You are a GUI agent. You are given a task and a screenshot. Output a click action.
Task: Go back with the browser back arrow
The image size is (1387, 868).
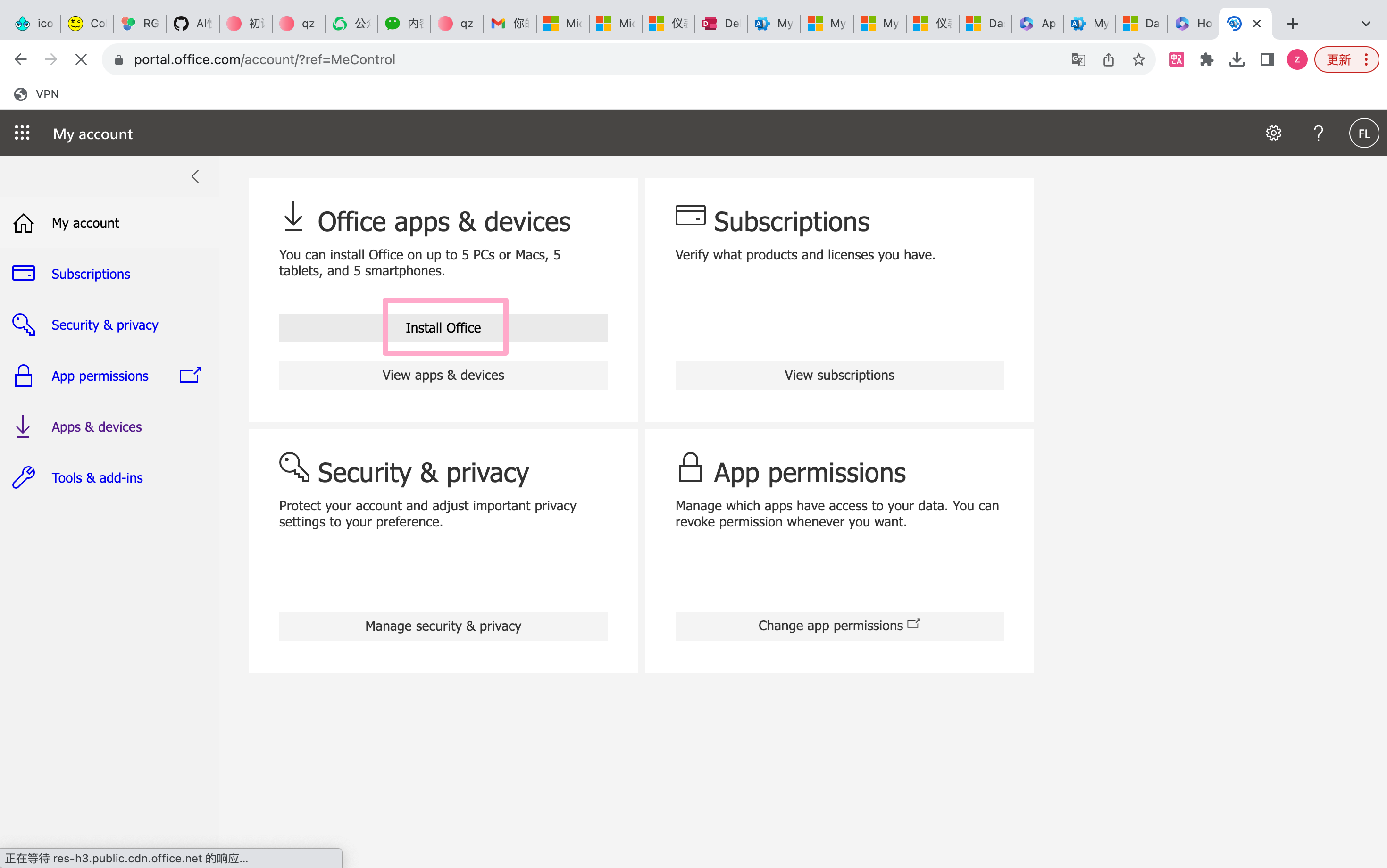tap(21, 59)
